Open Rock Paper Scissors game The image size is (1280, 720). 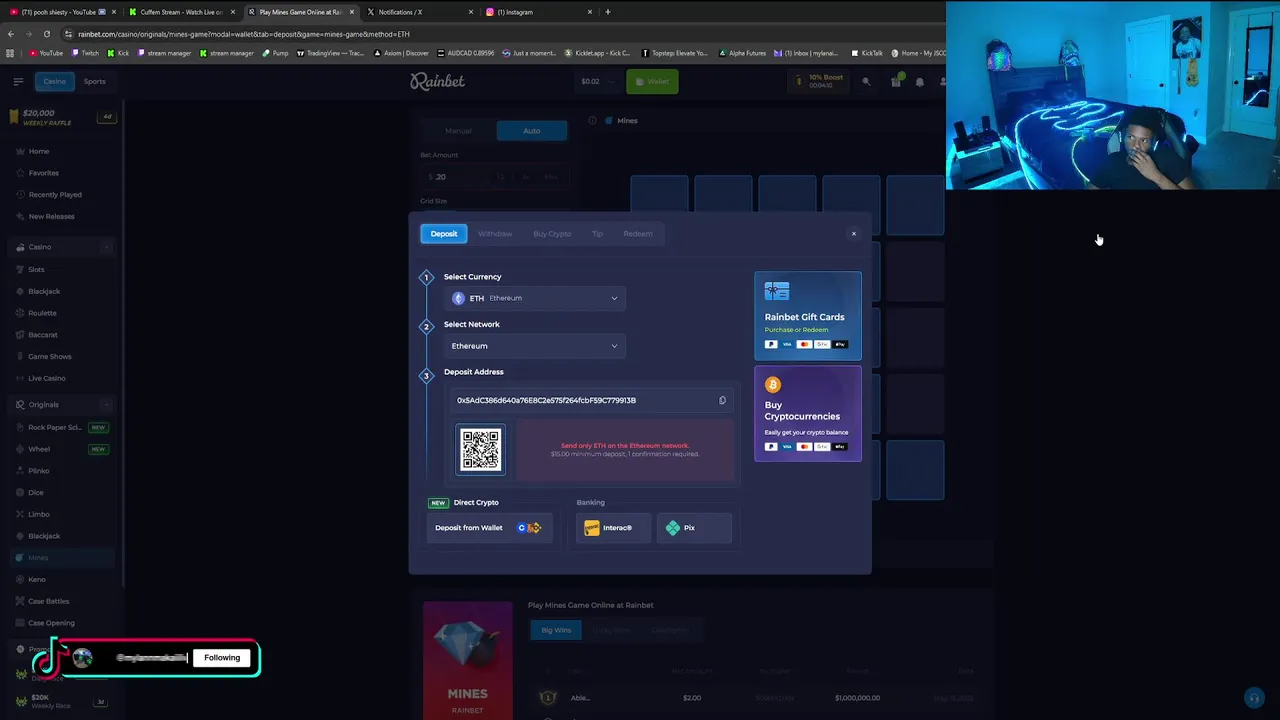[x=62, y=427]
